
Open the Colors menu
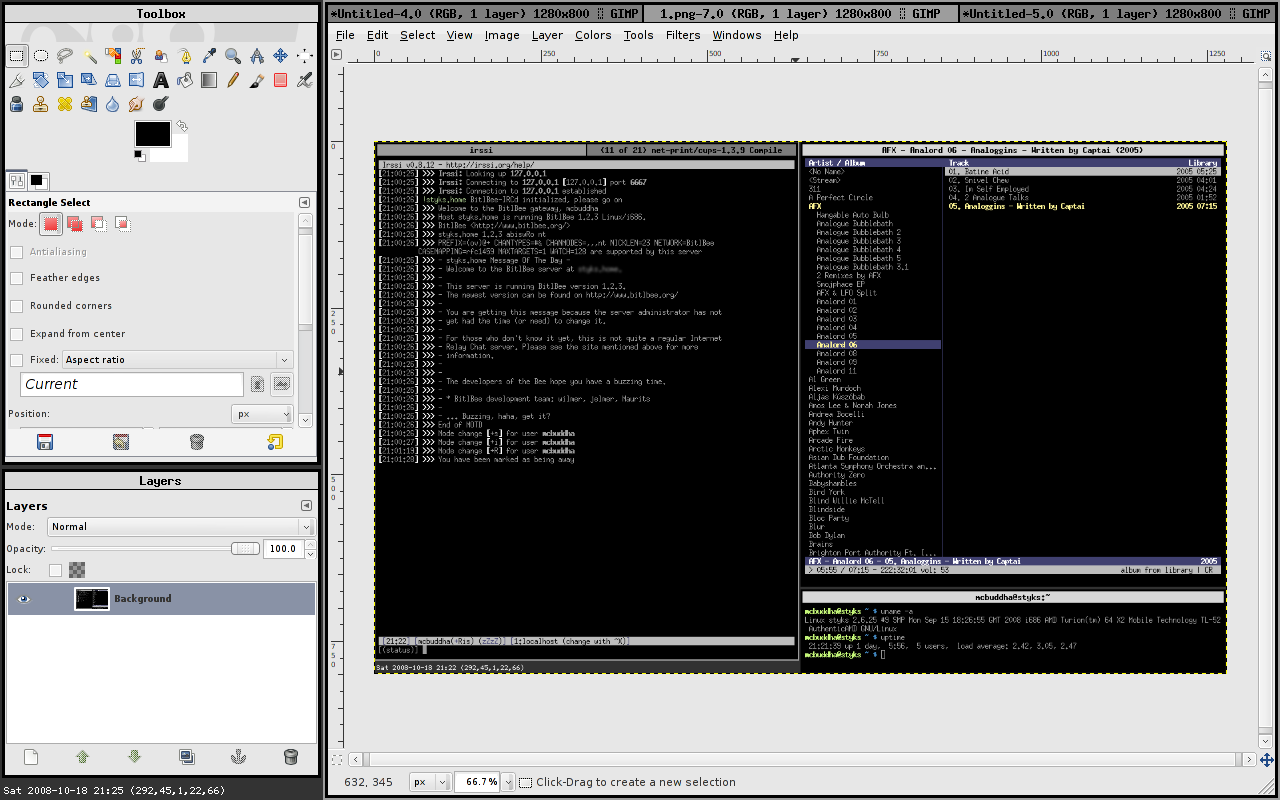coord(593,35)
